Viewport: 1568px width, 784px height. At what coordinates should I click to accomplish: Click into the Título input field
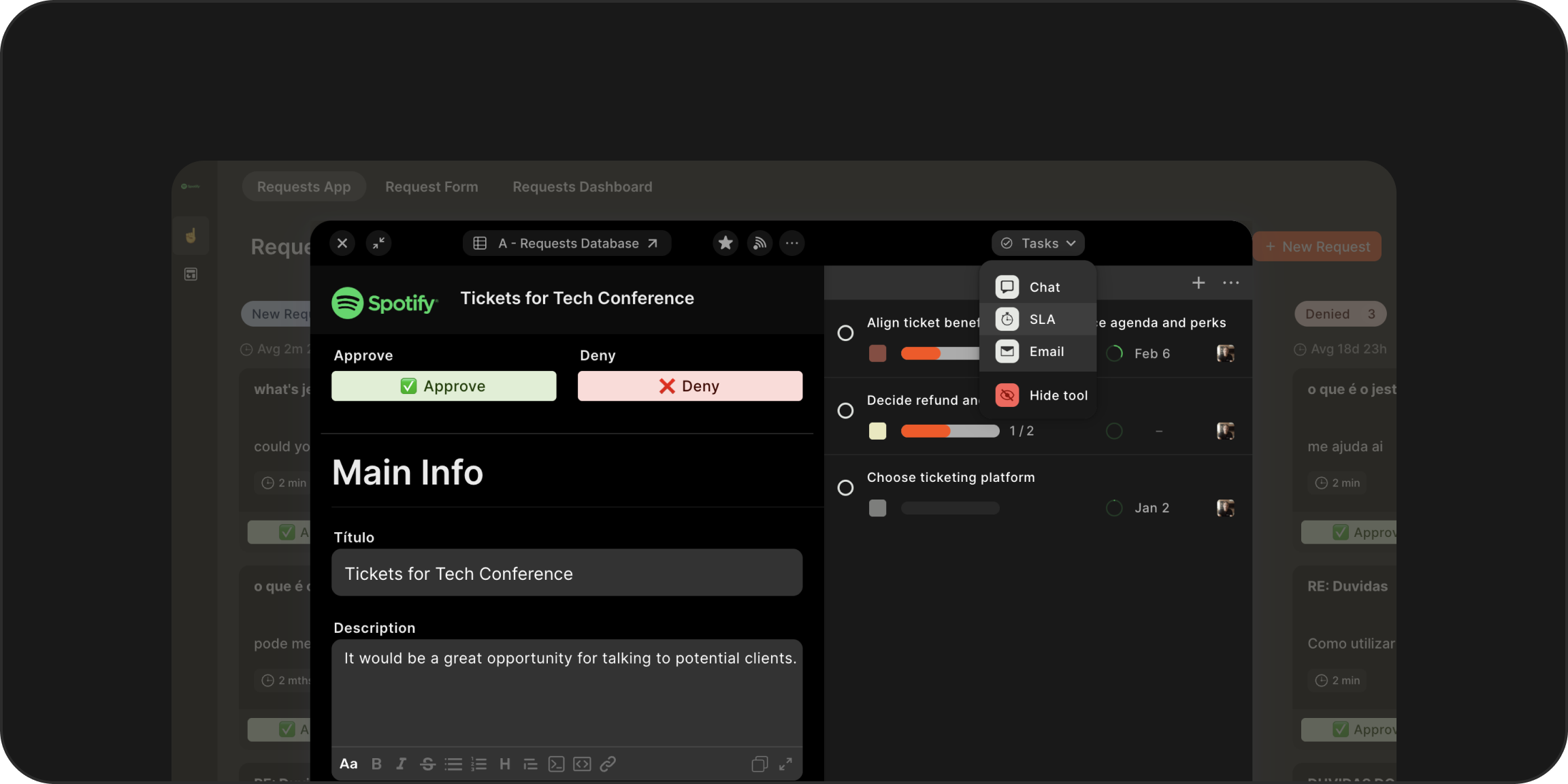tap(566, 573)
